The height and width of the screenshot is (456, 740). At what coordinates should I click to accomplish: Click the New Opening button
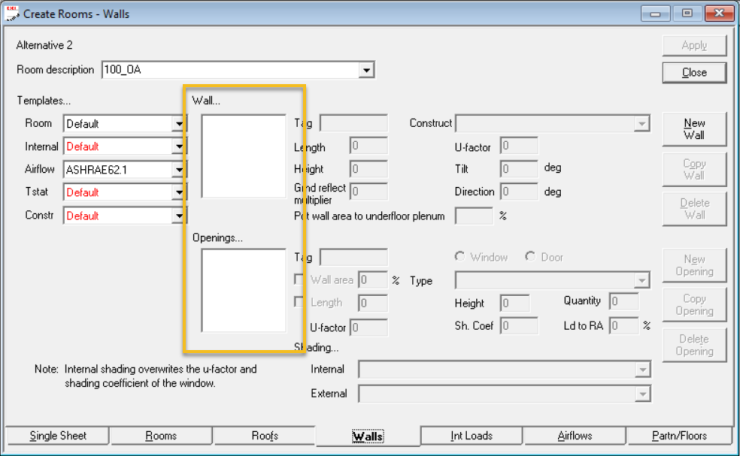(x=694, y=265)
